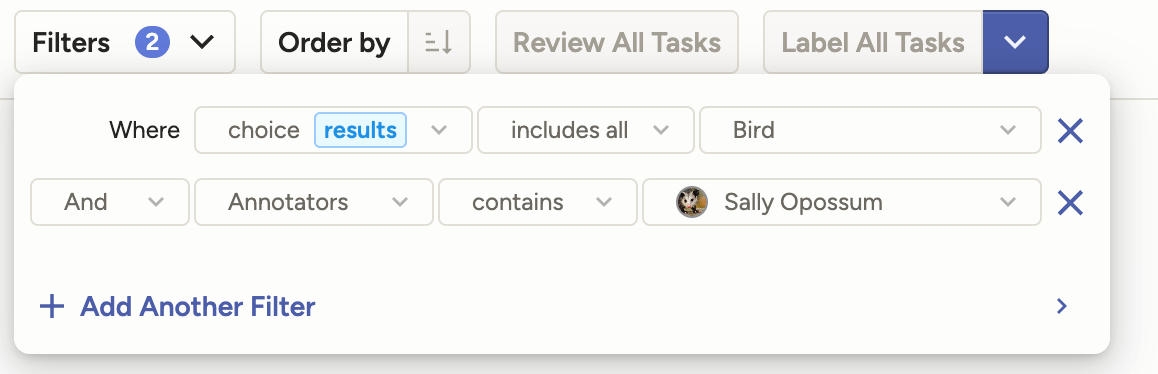Remove the Bird choice filter row
The width and height of the screenshot is (1158, 374).
click(x=1070, y=131)
